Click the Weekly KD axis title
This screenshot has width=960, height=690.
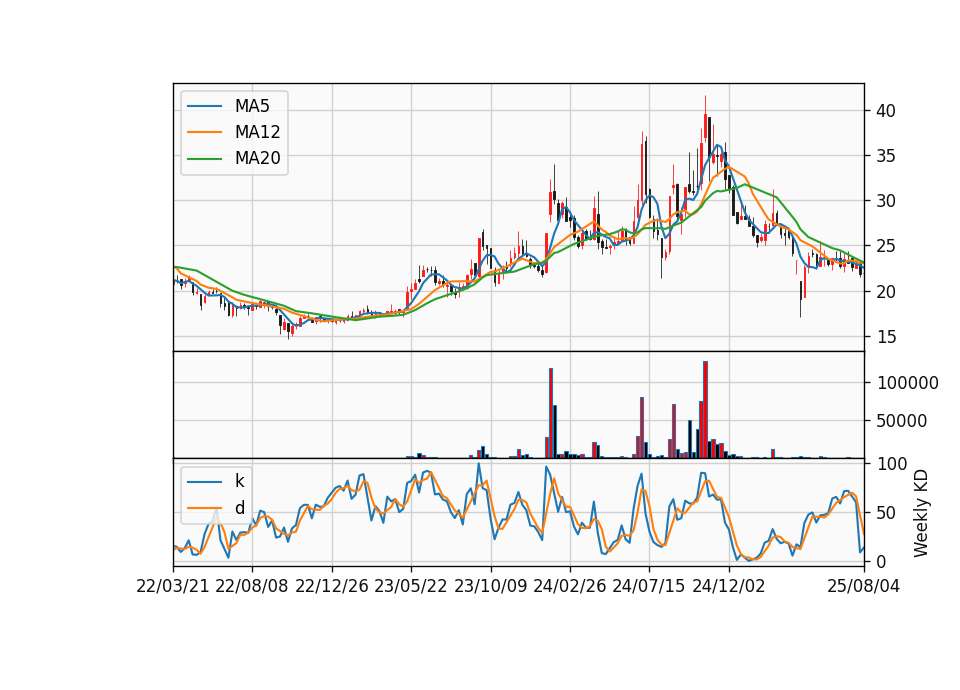(921, 513)
